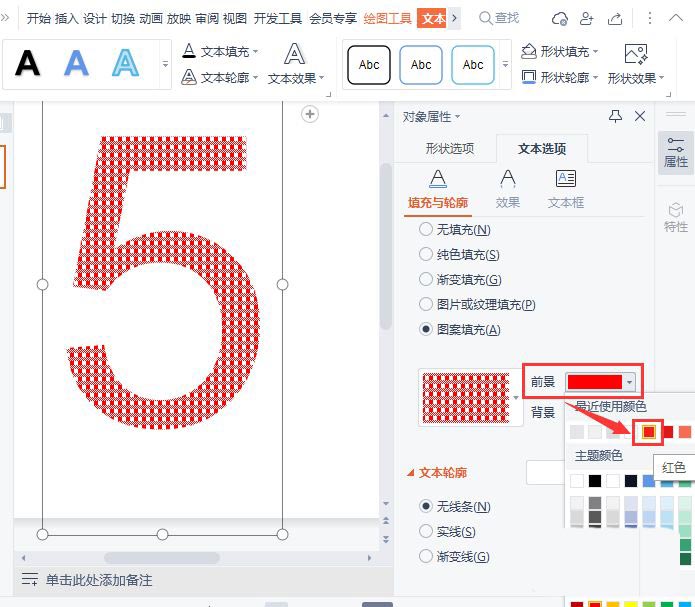This screenshot has height=607, width=695.
Task: Click the add notes area 单击此处添加备注
Action: 99,580
